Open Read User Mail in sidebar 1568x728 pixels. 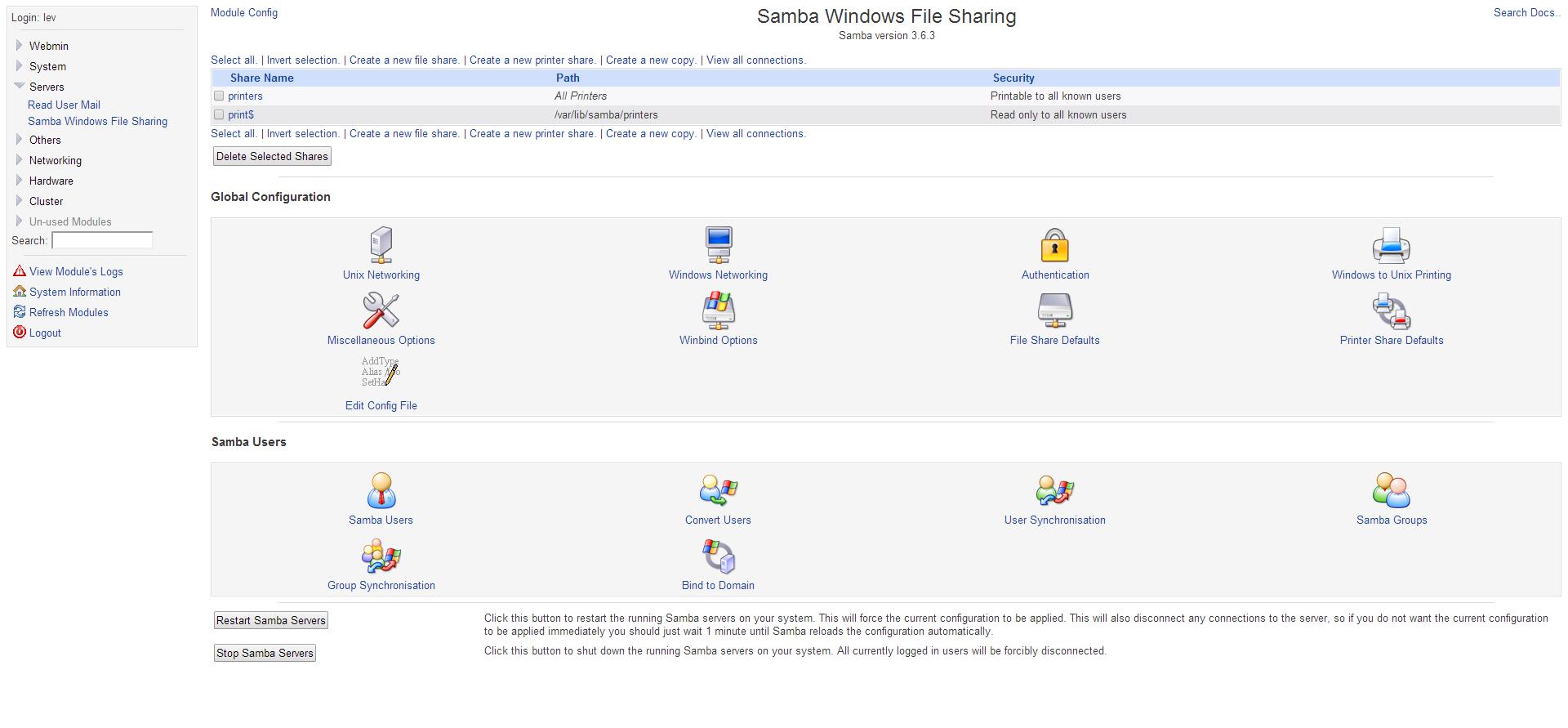[x=64, y=105]
